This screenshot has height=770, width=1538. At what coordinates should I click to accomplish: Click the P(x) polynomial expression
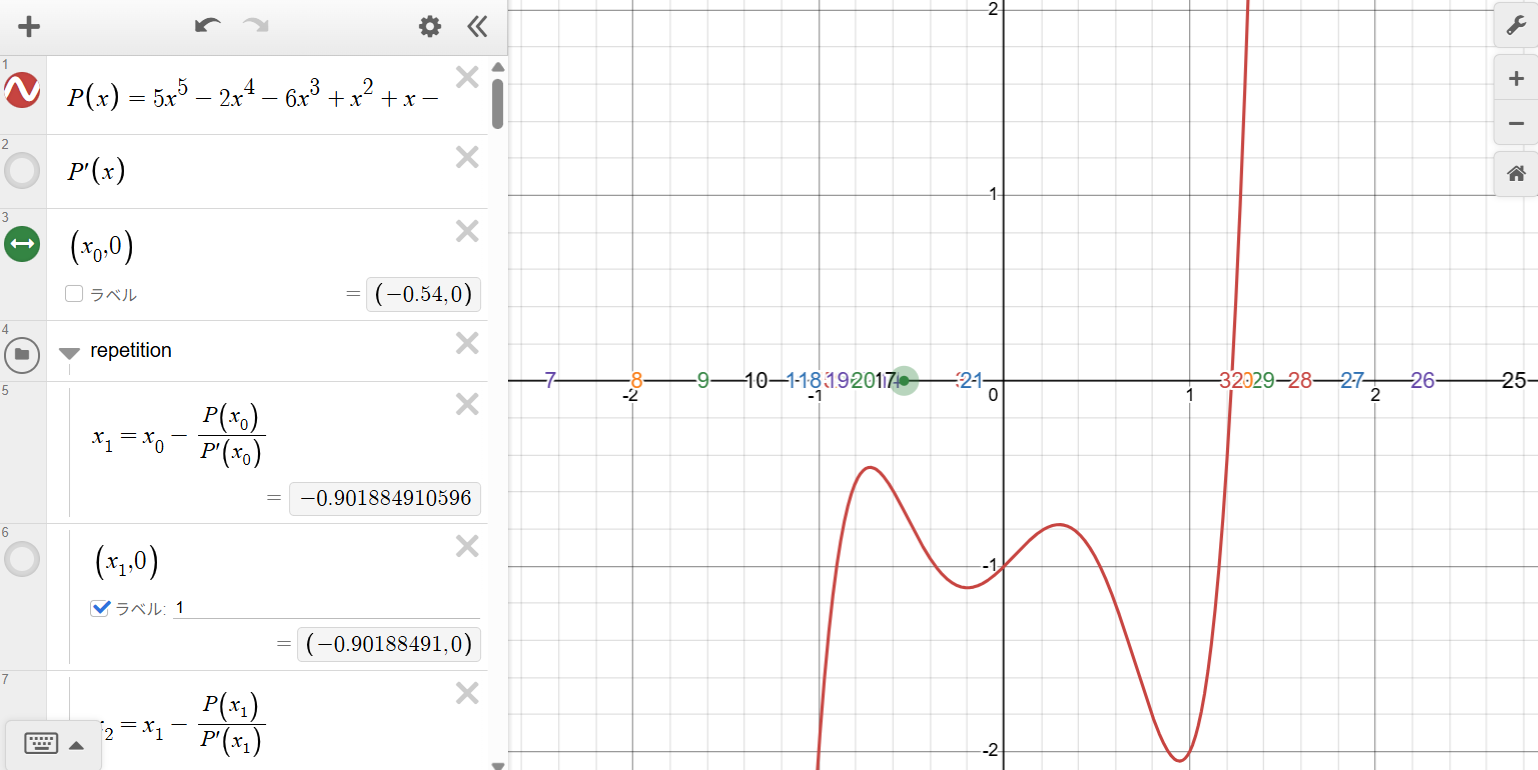click(254, 96)
